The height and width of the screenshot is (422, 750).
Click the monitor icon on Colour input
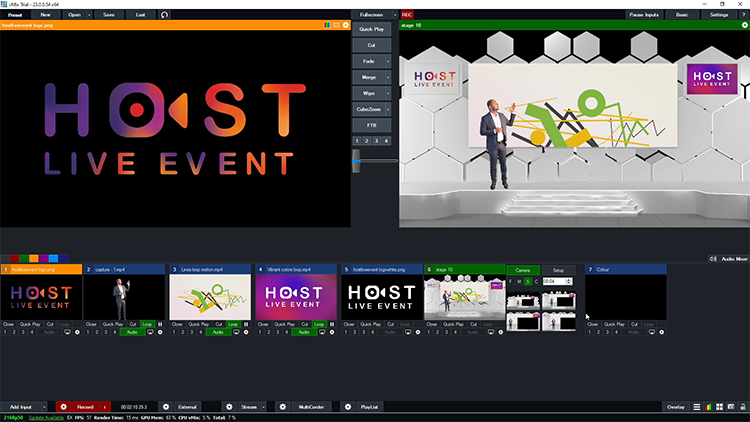coord(651,331)
